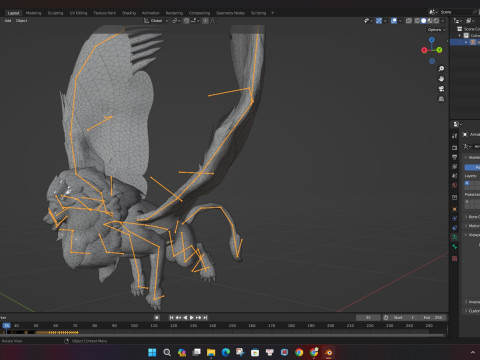480x360 pixels.
Task: Open the Armature data properties tab
Action: coord(455,237)
